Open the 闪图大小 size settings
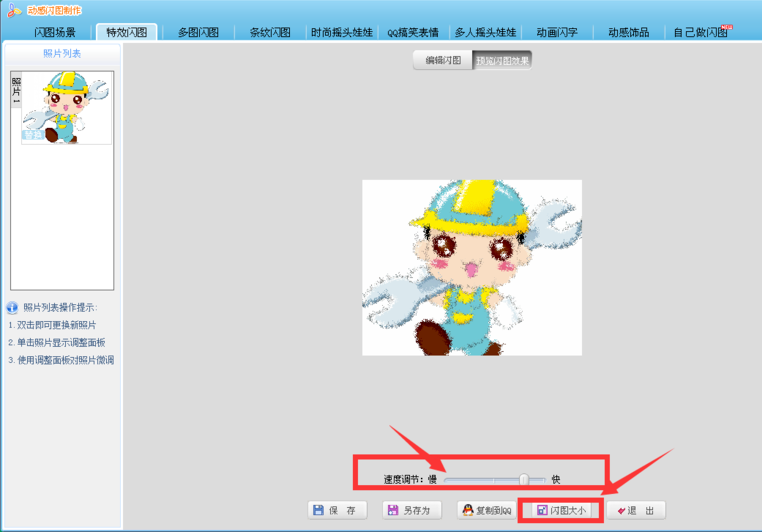762x532 pixels. click(561, 510)
